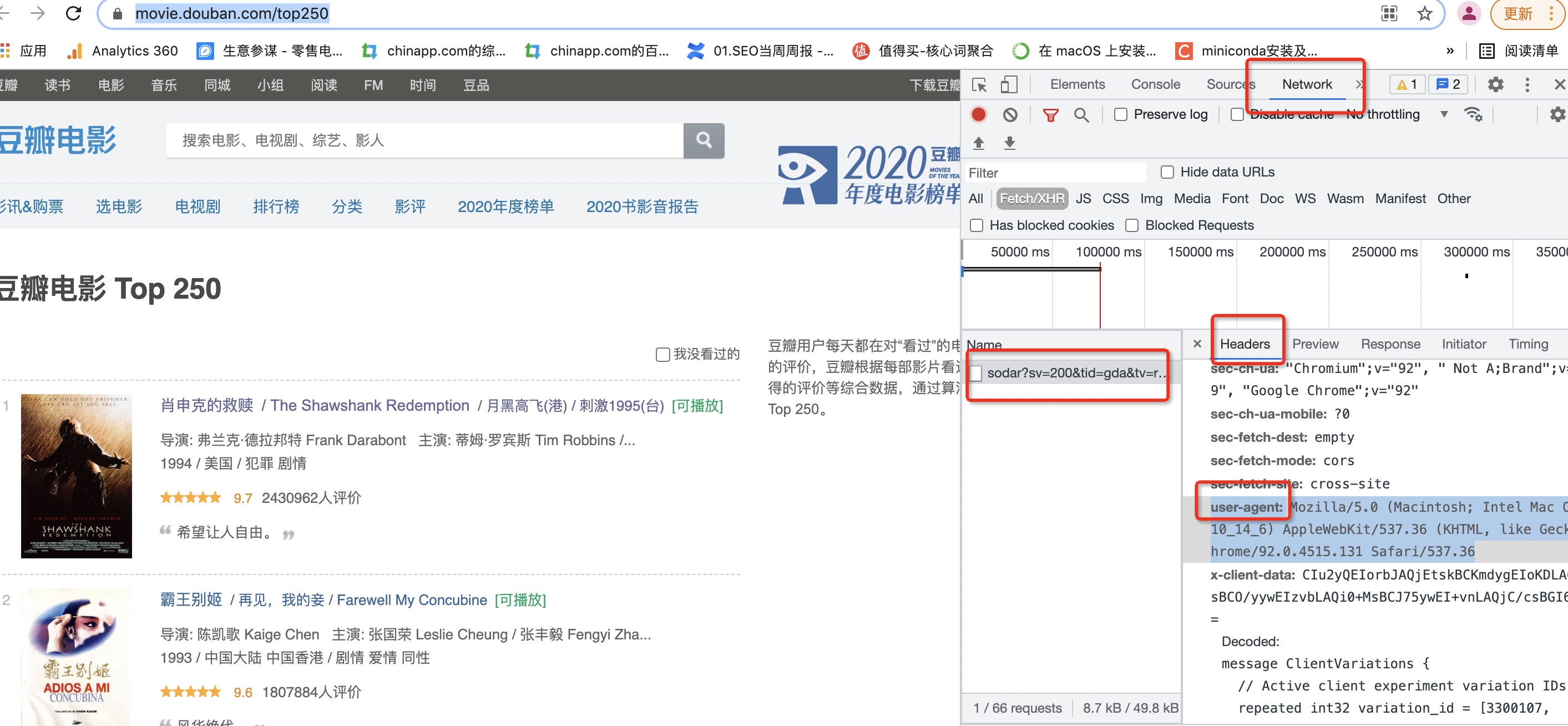
Task: Click the Farewell My Concubine poster
Action: tap(77, 657)
